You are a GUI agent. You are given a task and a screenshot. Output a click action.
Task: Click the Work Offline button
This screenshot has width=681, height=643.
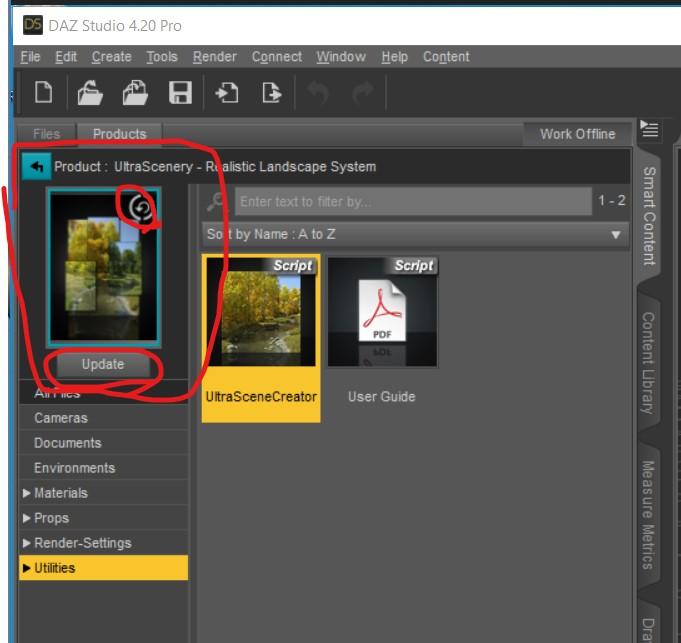[x=577, y=134]
